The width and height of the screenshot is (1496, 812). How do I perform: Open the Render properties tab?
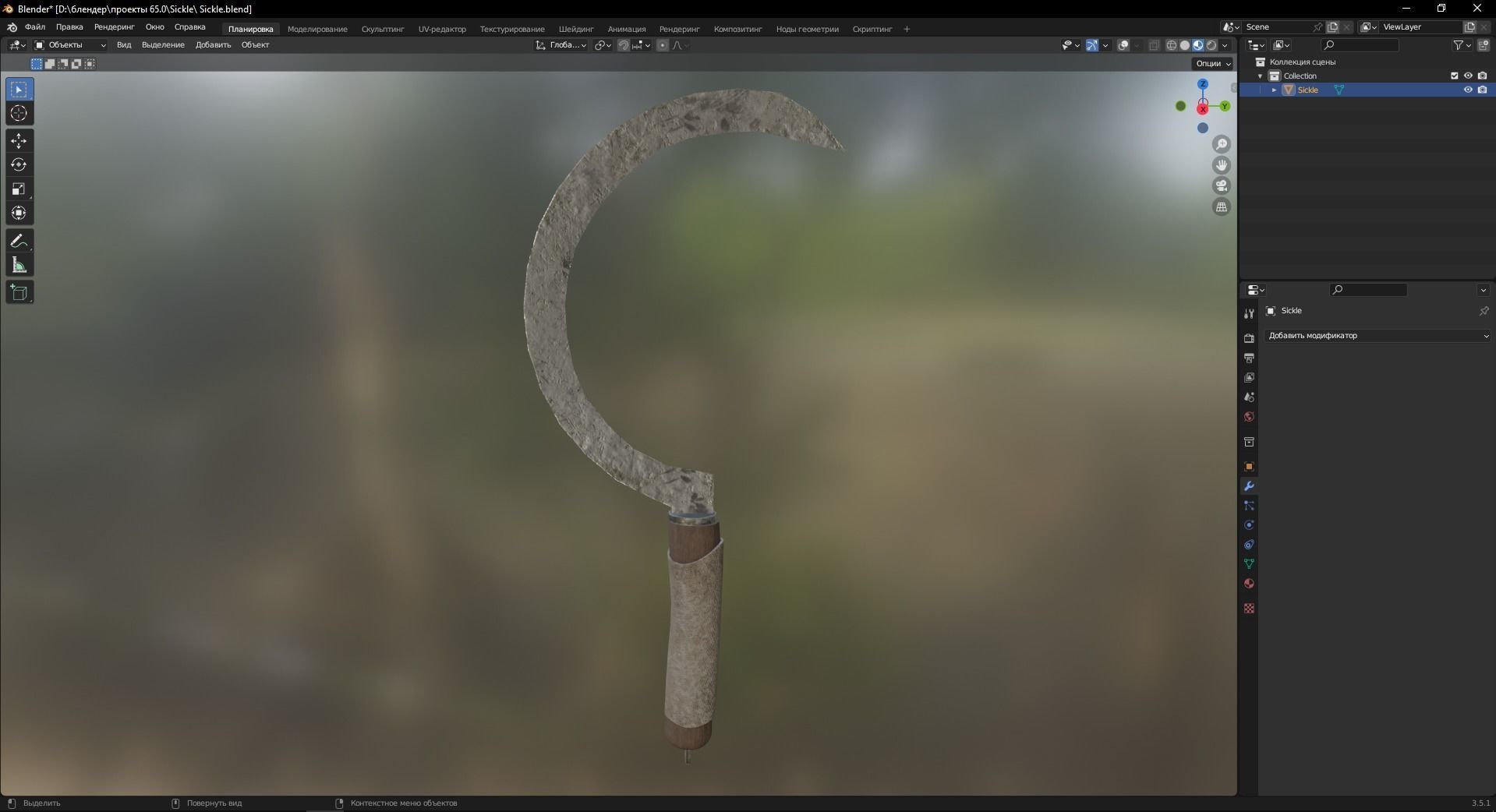(1249, 338)
